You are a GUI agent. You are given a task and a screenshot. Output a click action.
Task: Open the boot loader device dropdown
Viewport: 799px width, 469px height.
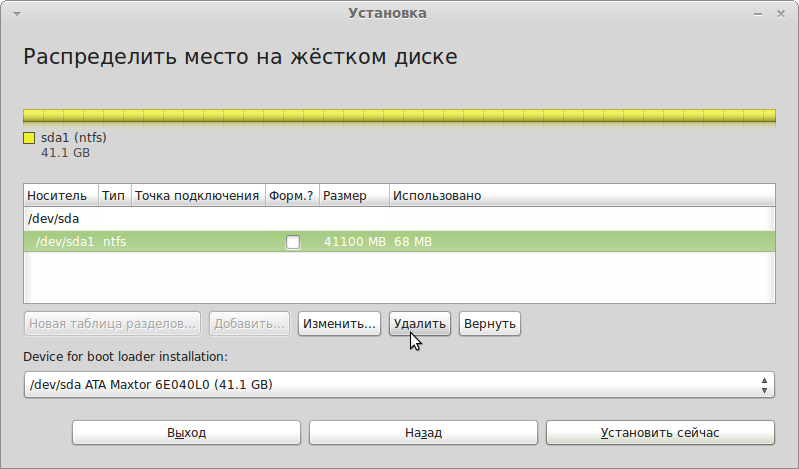pyautogui.click(x=399, y=384)
